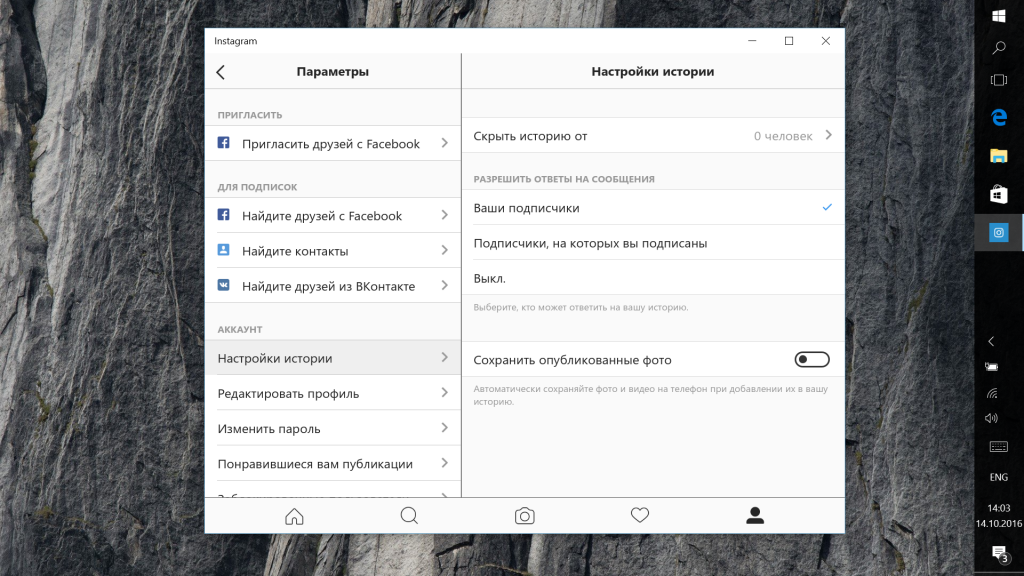Toggle Сохранить опубликованные фото switch

pos(812,360)
